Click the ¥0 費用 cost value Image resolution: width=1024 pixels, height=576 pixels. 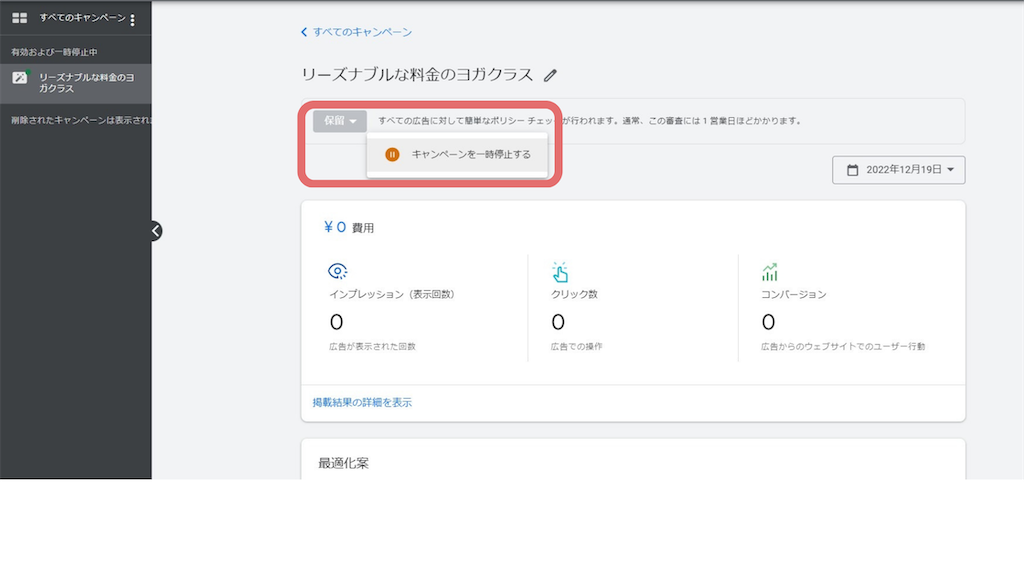click(349, 227)
